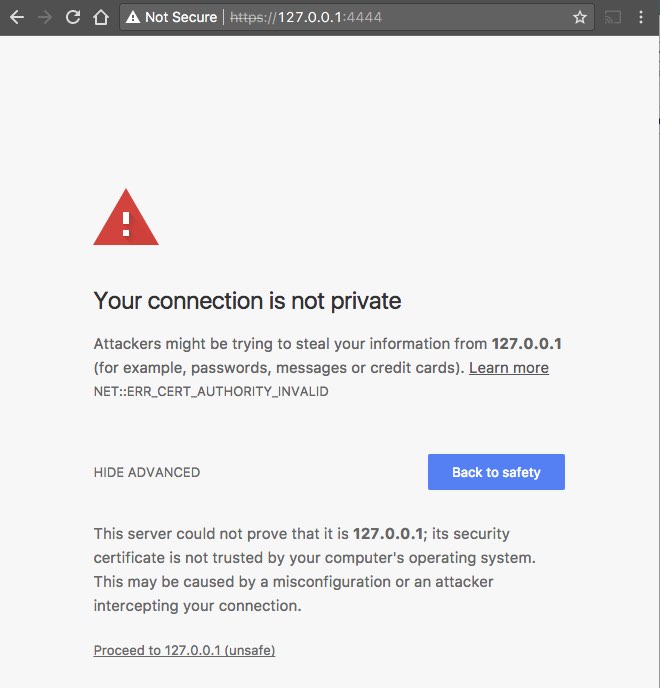Collapse details with HIDE ADVANCED
The height and width of the screenshot is (688, 660).
(x=147, y=472)
